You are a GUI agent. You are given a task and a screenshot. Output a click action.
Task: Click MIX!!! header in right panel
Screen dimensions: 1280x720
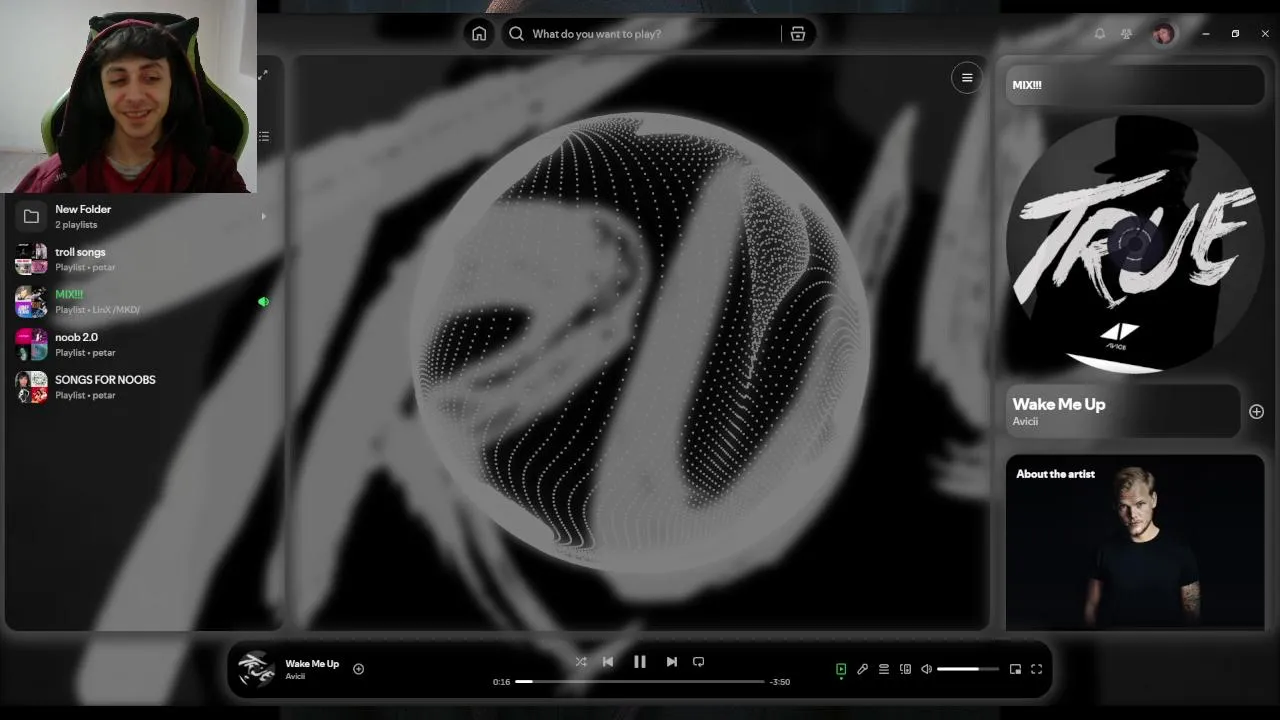tap(1027, 85)
